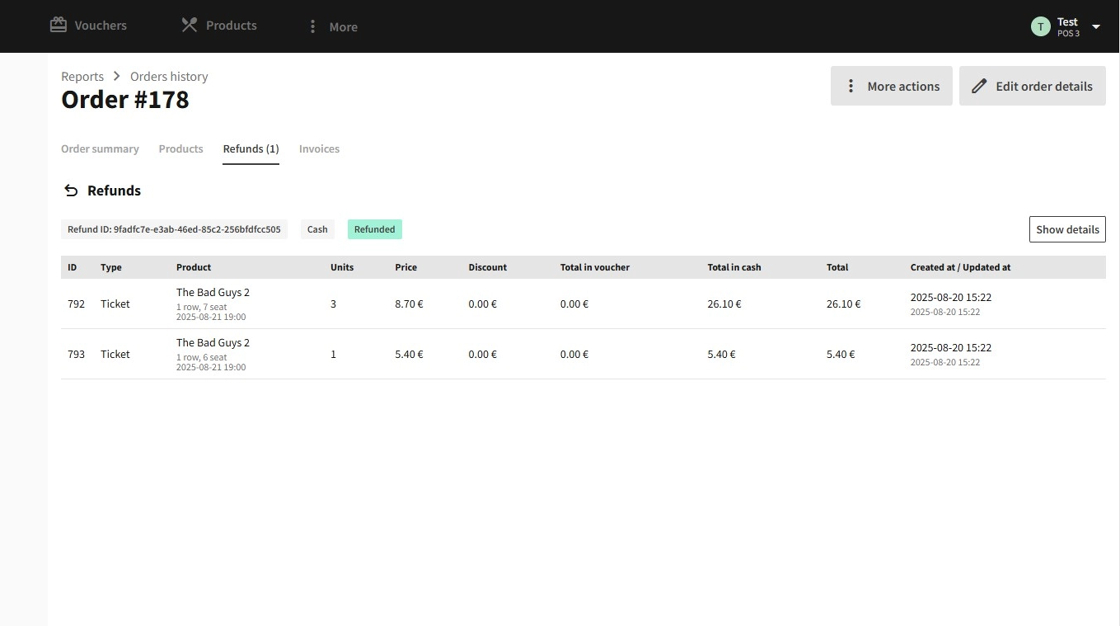Click the Products fork and knife icon

(x=189, y=25)
